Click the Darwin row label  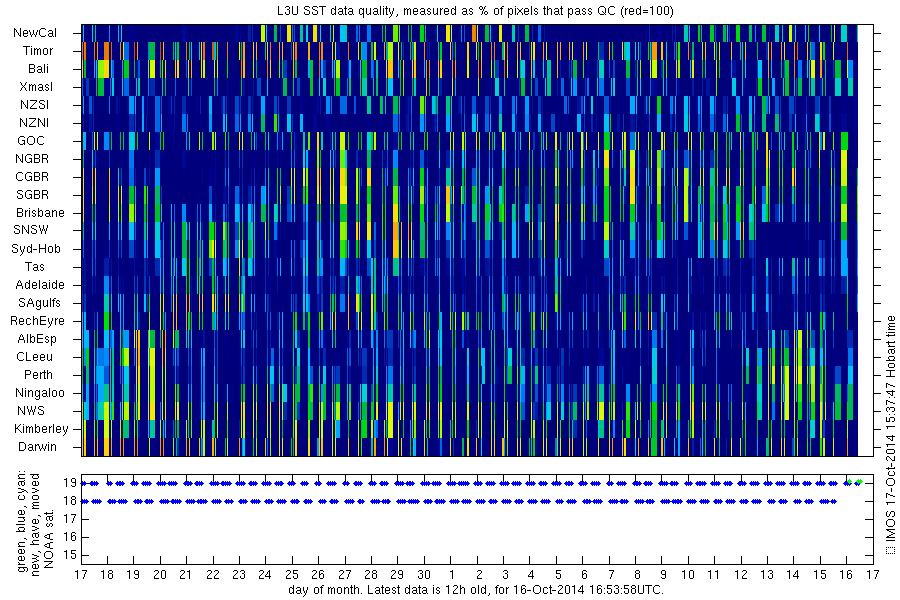(x=37, y=447)
